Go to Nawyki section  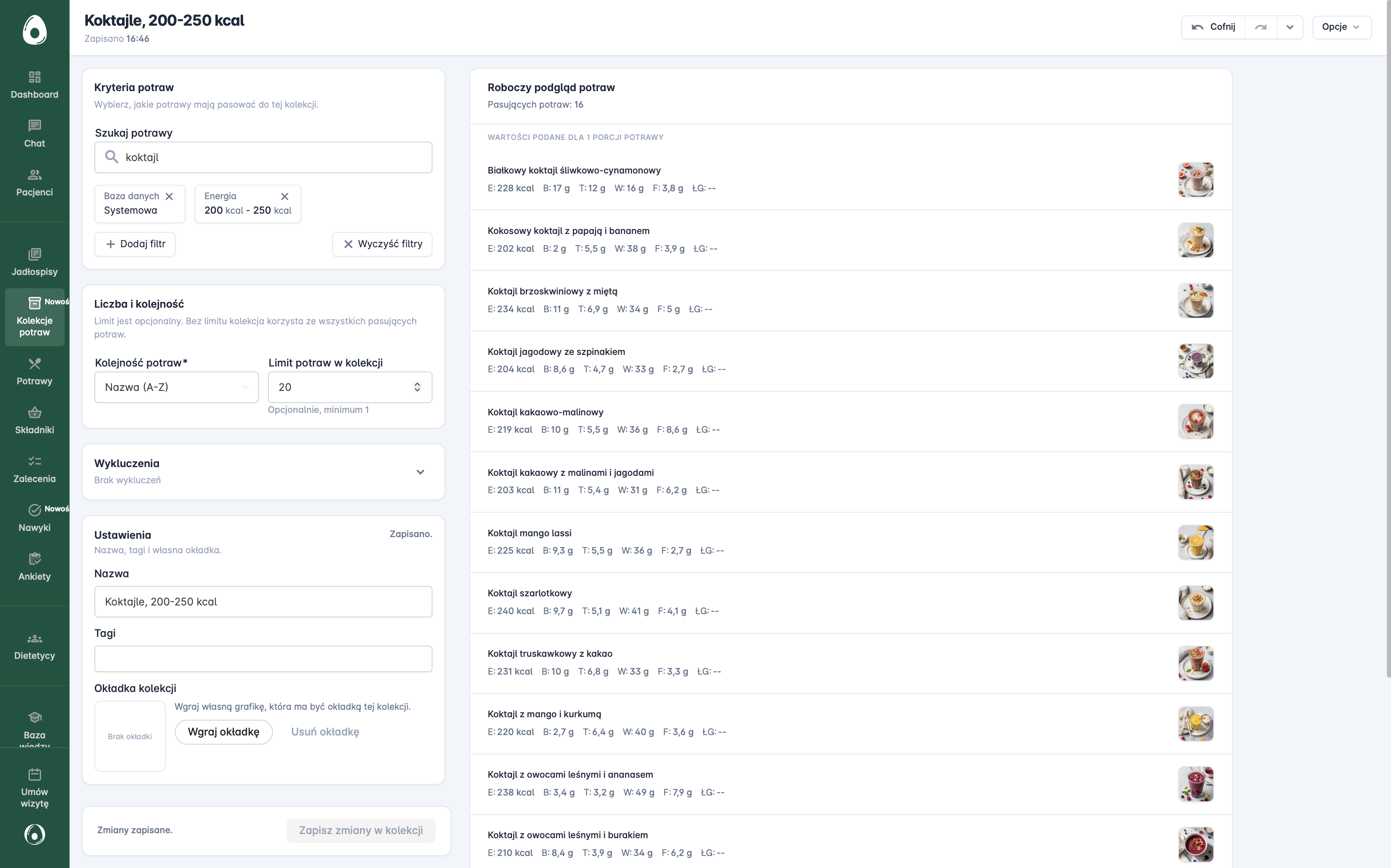tap(34, 518)
